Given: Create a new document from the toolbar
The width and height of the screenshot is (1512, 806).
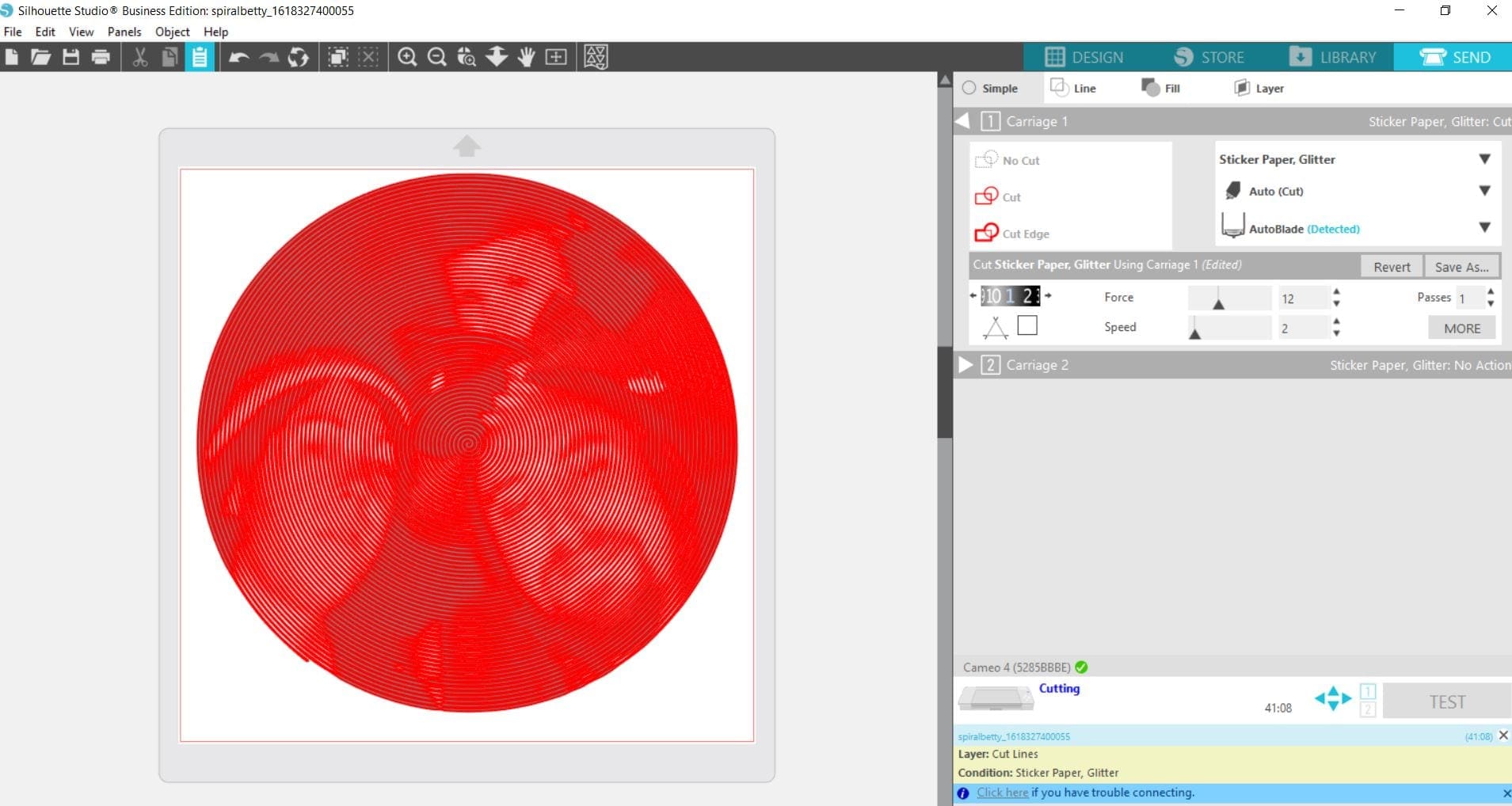Looking at the screenshot, I should pos(11,57).
